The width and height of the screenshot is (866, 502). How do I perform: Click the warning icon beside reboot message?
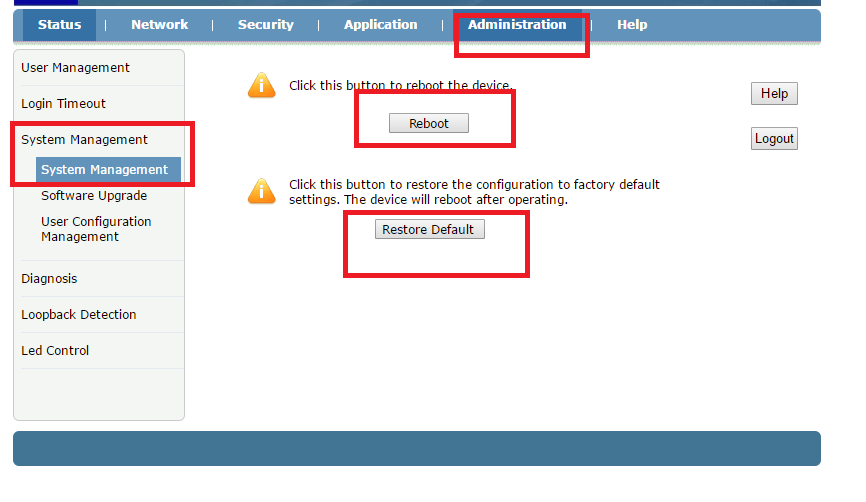[261, 86]
